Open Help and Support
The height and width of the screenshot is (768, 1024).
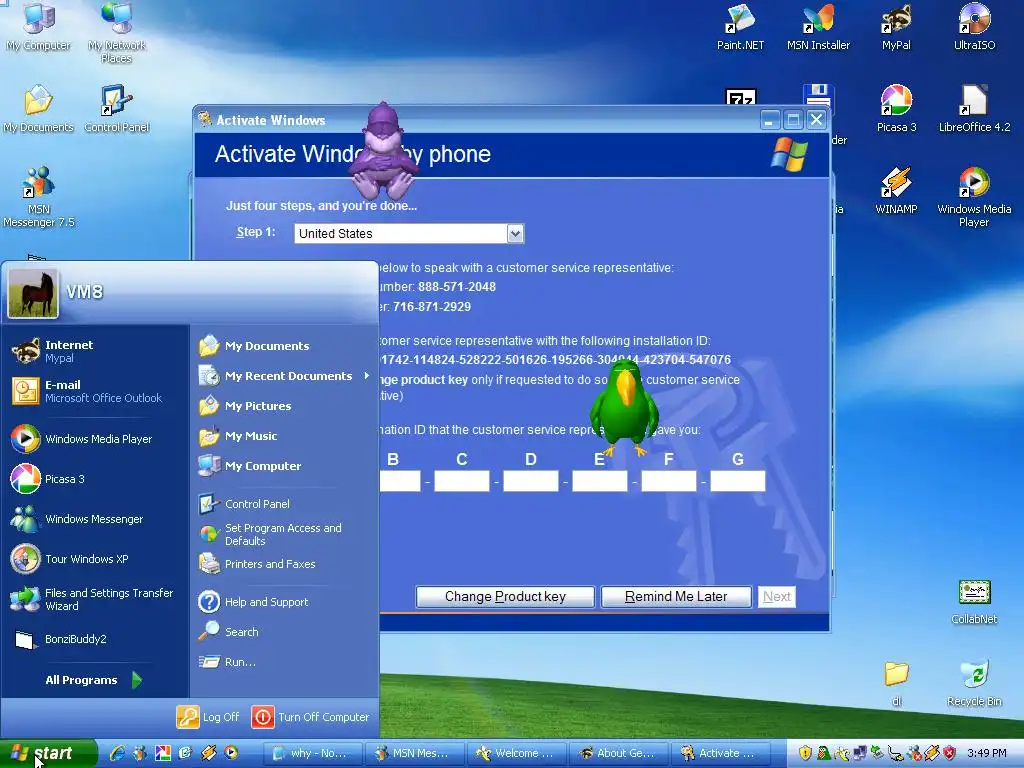(x=285, y=601)
